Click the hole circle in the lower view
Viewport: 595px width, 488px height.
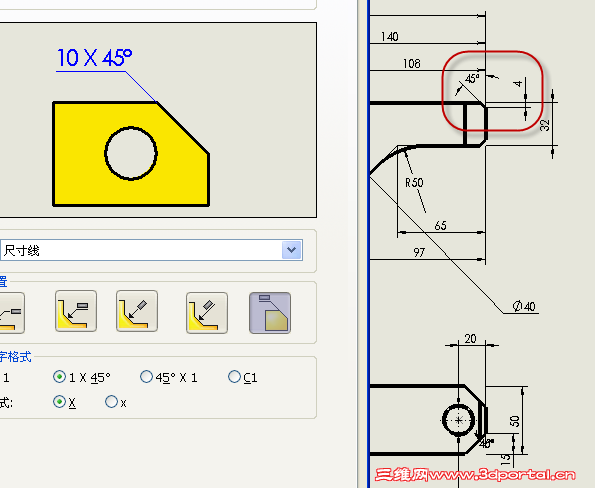tap(459, 420)
